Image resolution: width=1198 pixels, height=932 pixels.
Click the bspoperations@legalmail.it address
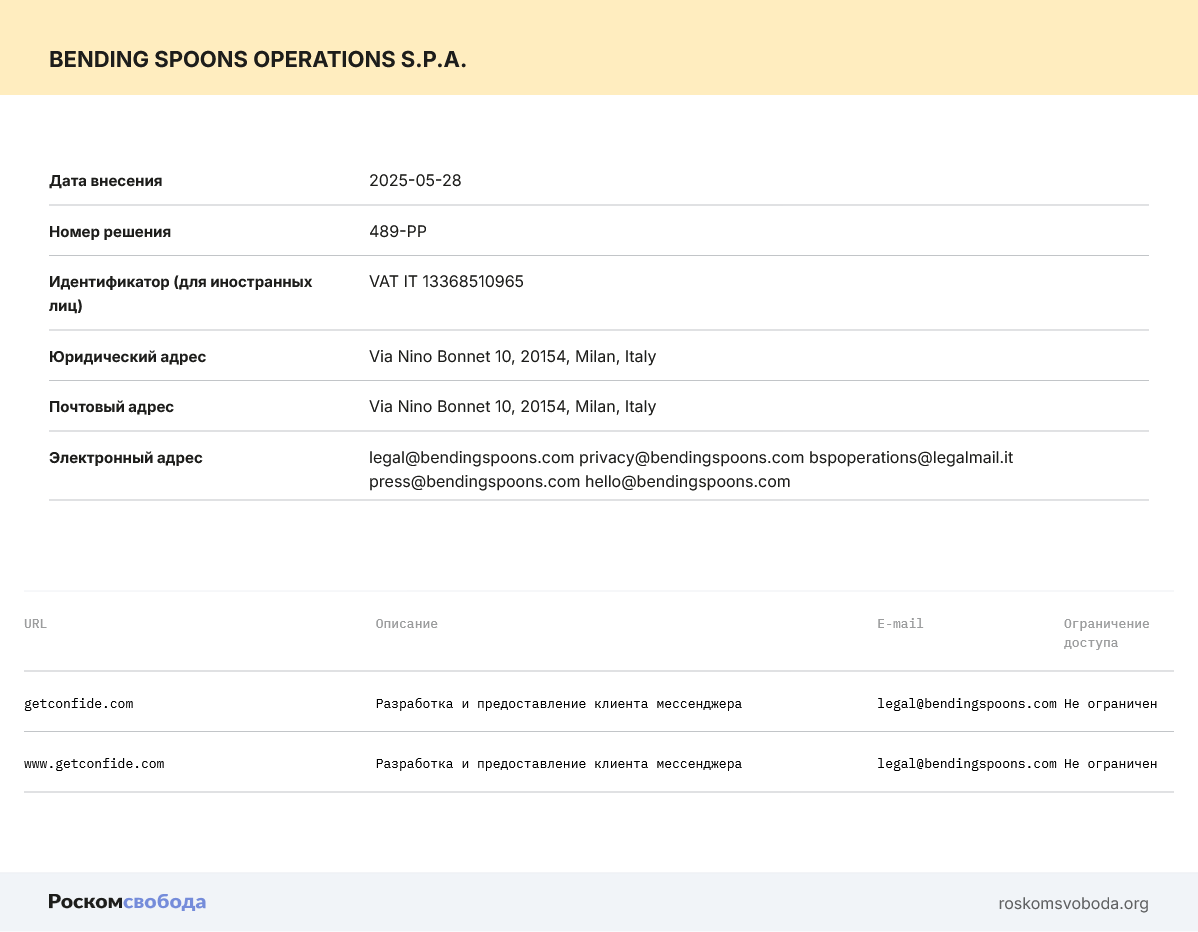(911, 458)
